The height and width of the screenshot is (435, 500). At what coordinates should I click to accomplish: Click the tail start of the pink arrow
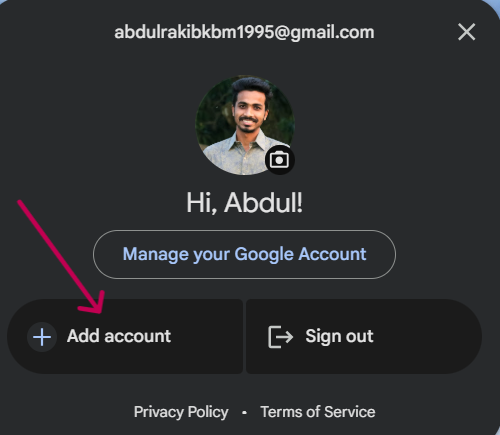pyautogui.click(x=20, y=202)
